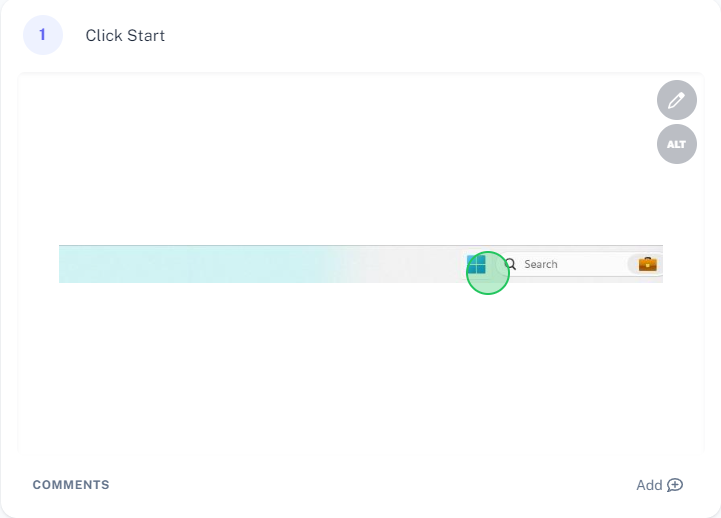This screenshot has height=518, width=721.
Task: Click the speech bubble plus icon
Action: click(x=675, y=485)
